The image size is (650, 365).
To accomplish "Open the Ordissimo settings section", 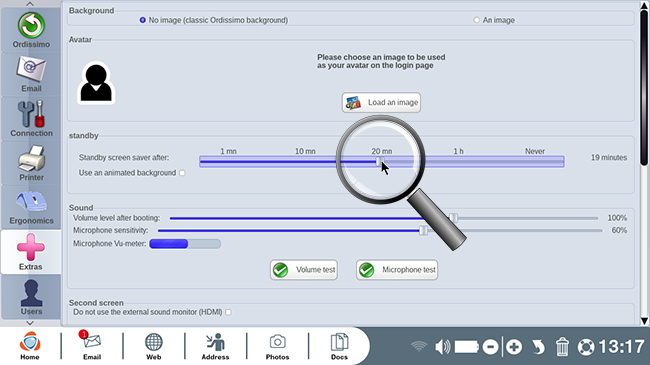I will point(31,30).
